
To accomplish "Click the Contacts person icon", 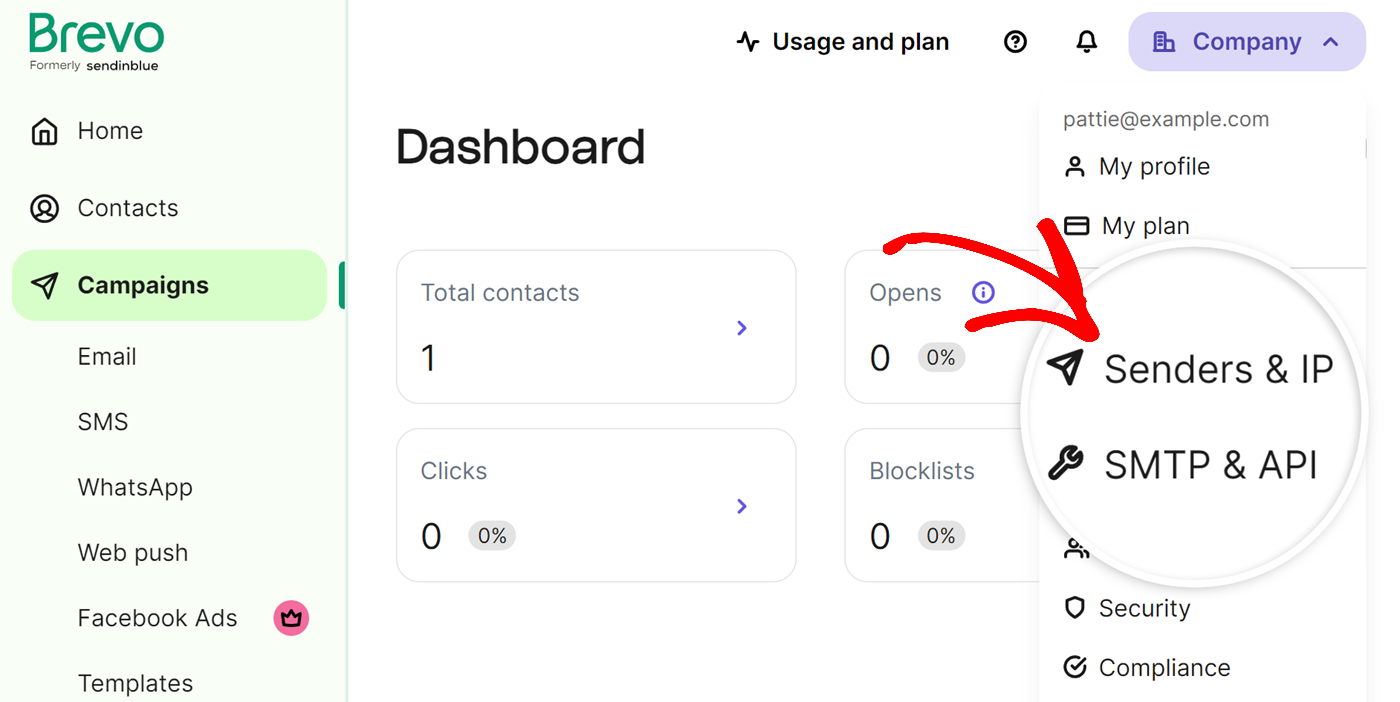I will tap(45, 208).
